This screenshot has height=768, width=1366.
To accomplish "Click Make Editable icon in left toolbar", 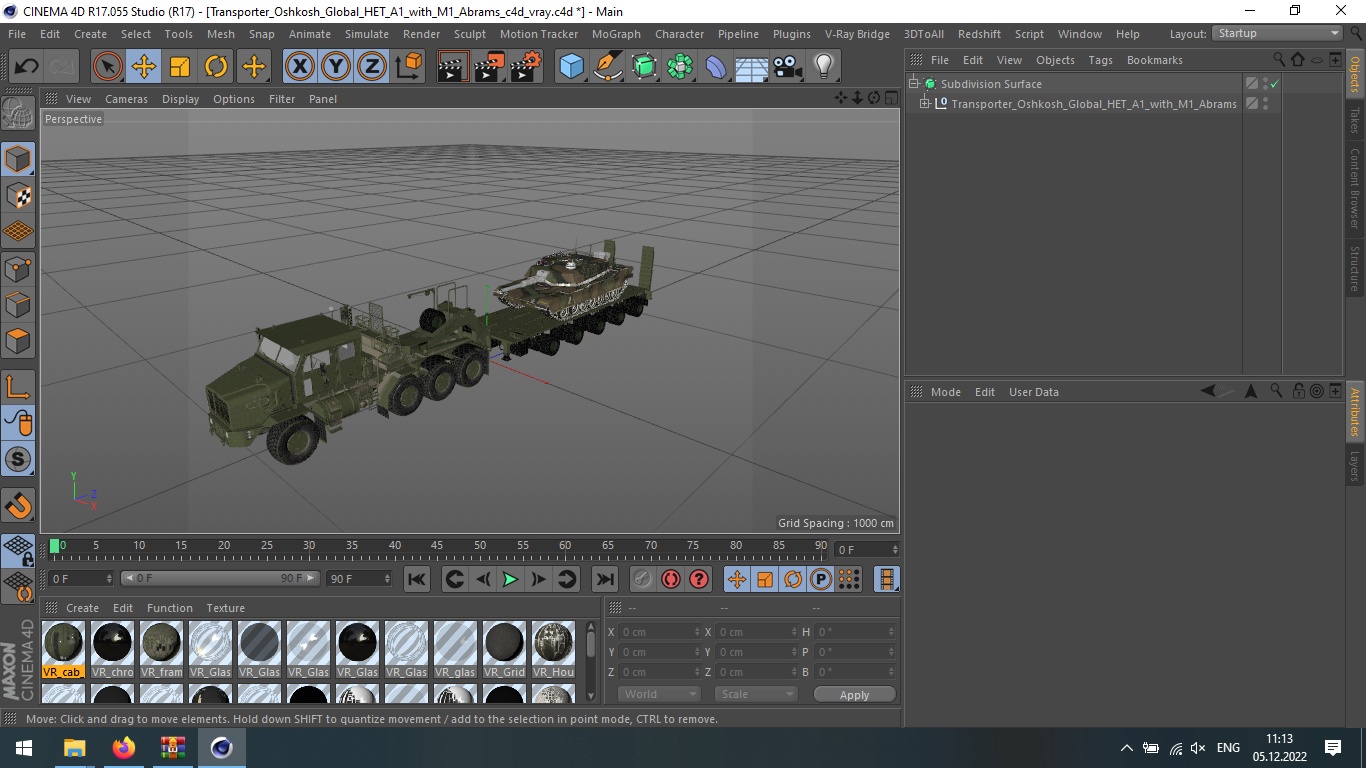I will [x=18, y=114].
